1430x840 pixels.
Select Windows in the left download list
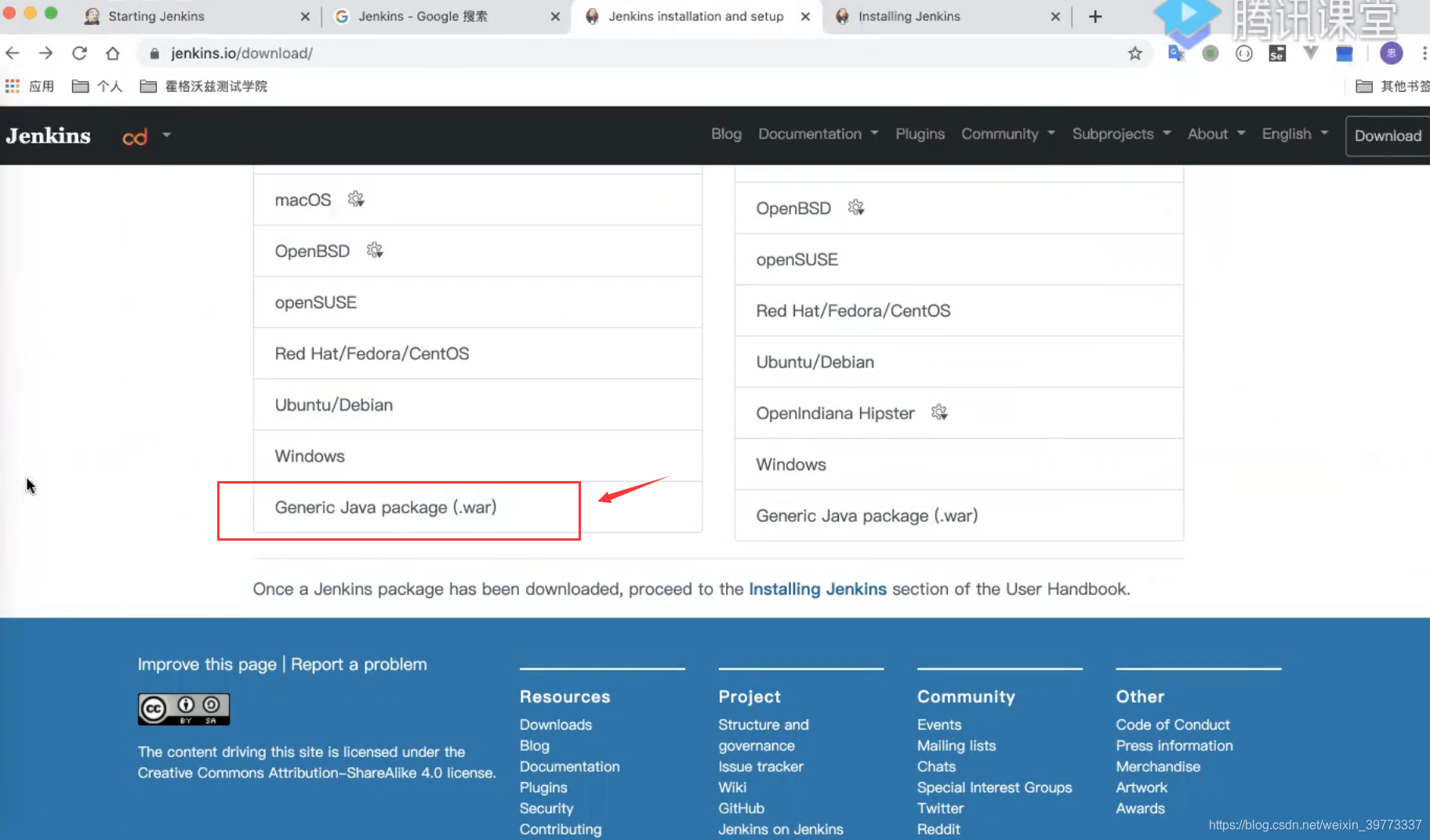pos(477,456)
